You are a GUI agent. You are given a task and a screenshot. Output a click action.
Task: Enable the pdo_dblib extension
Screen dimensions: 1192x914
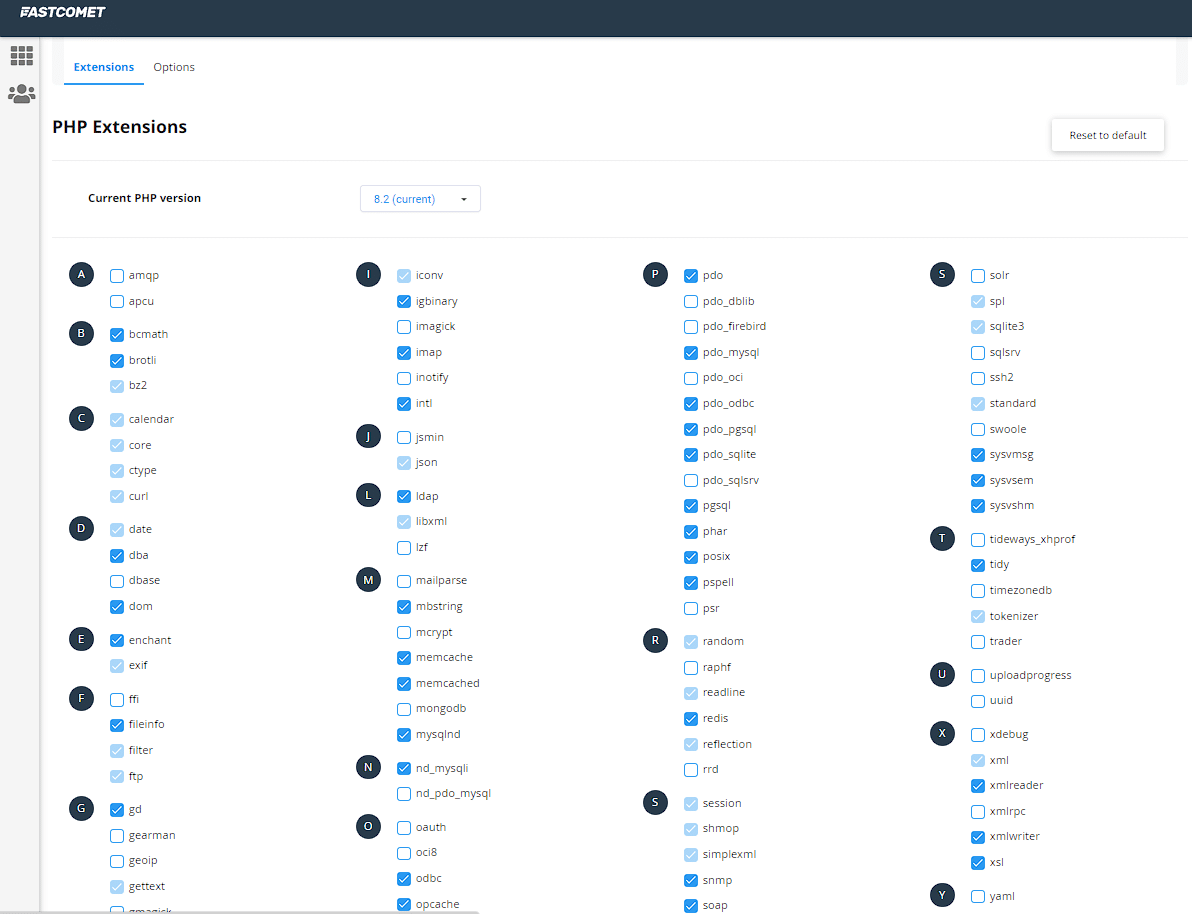click(x=691, y=302)
